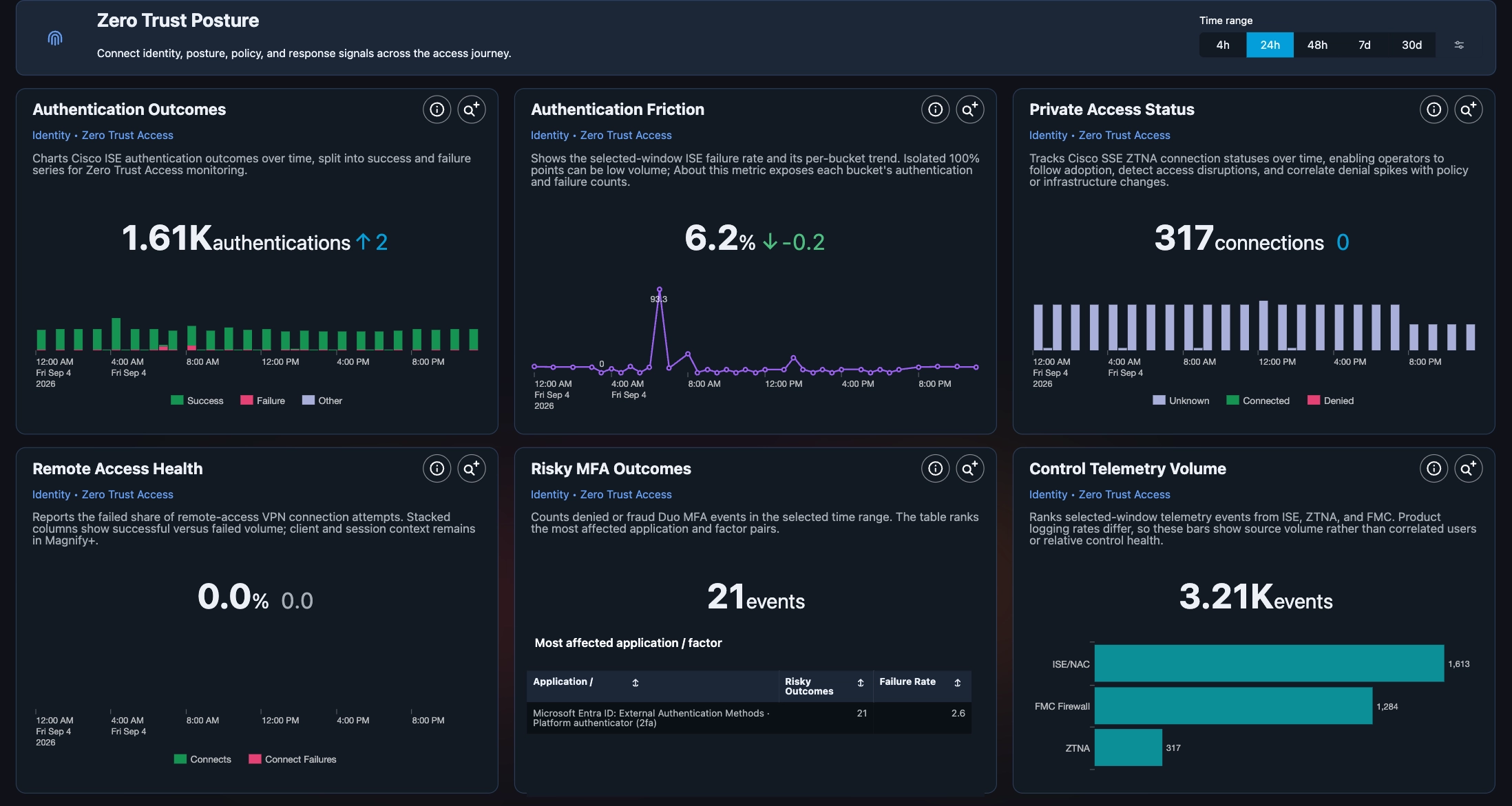The width and height of the screenshot is (1512, 806).
Task: Click the Zero Trust fingerprint icon
Action: [x=55, y=38]
